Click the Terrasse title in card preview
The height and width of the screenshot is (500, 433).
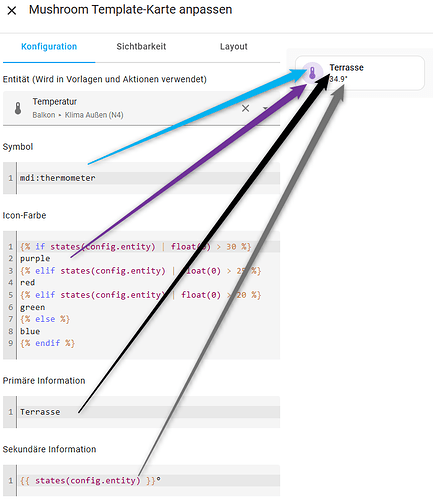346,68
